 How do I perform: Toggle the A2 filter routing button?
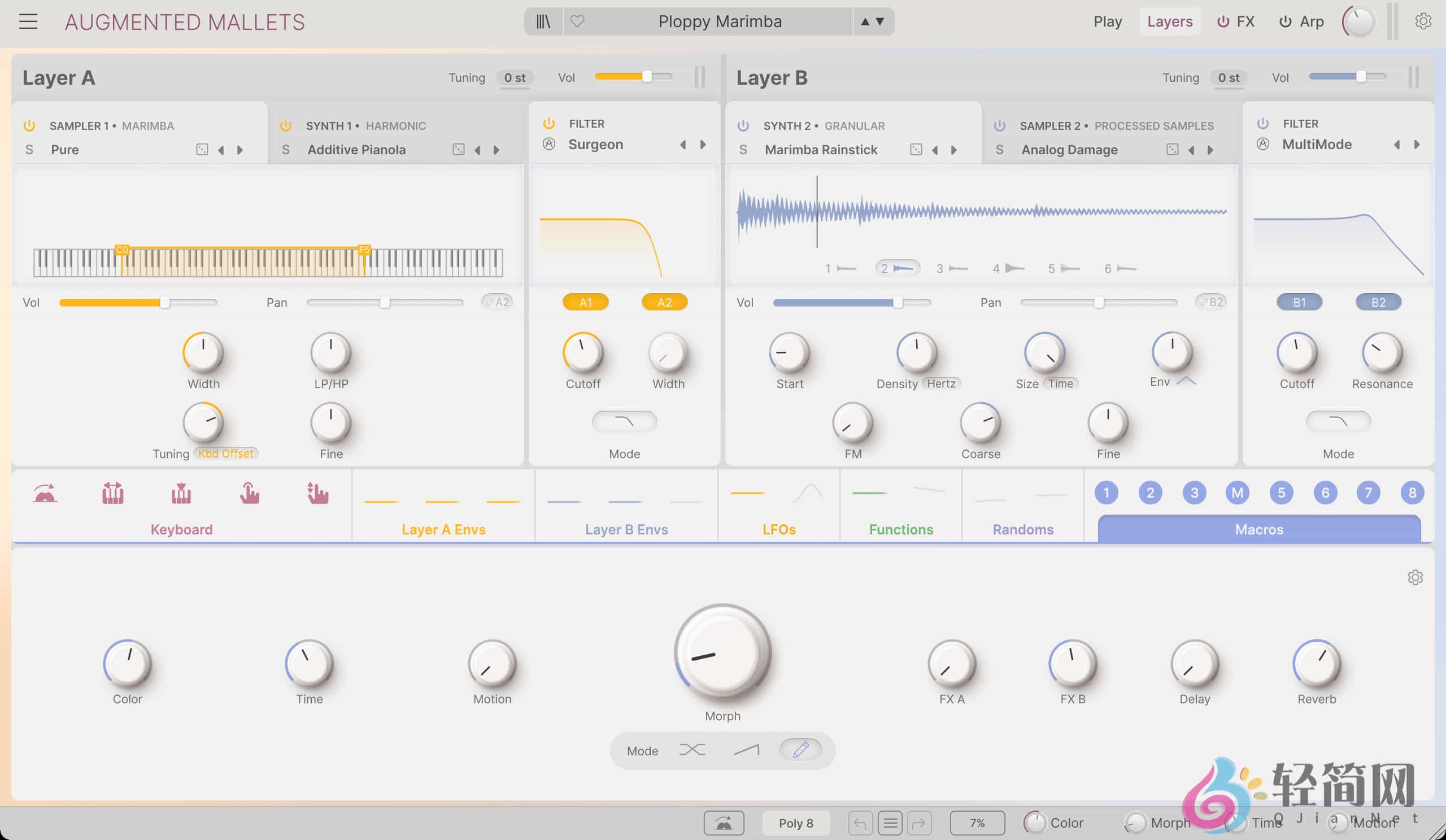coord(664,302)
